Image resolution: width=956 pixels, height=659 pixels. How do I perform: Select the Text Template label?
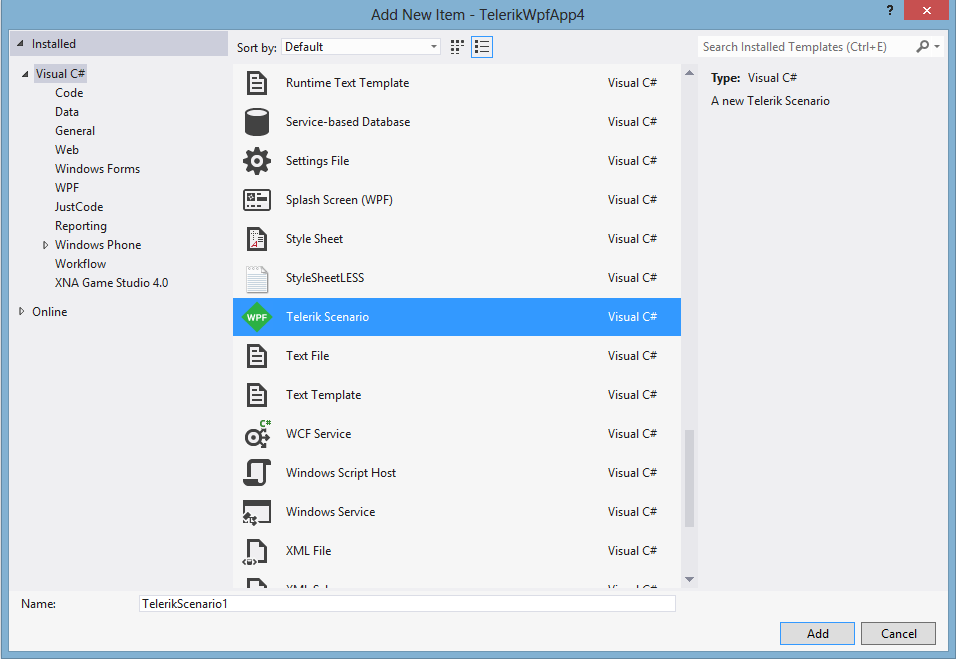tap(323, 395)
